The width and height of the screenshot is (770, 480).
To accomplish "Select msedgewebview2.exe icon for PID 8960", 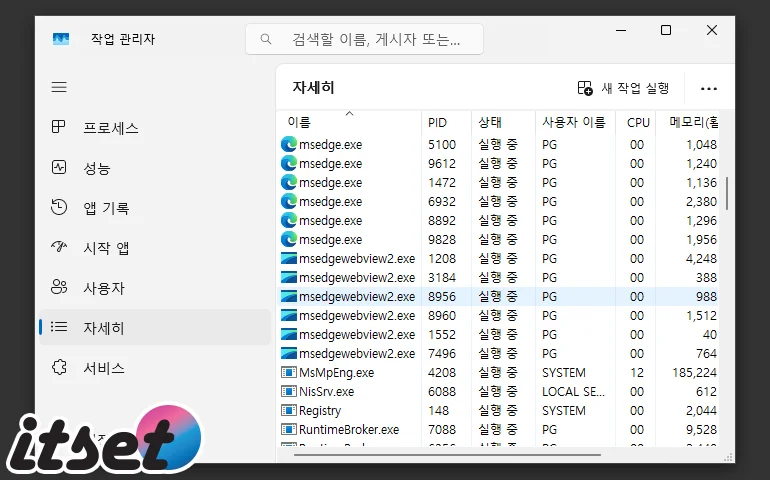I will [x=289, y=315].
